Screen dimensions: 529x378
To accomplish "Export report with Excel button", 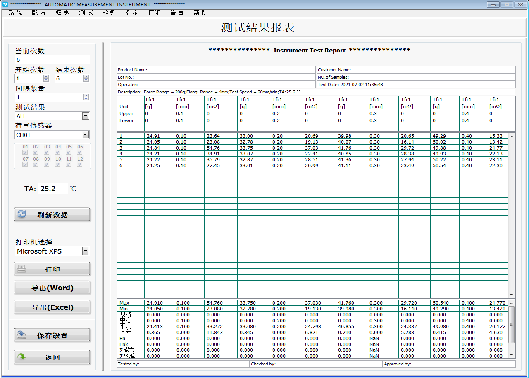I will coord(52,307).
